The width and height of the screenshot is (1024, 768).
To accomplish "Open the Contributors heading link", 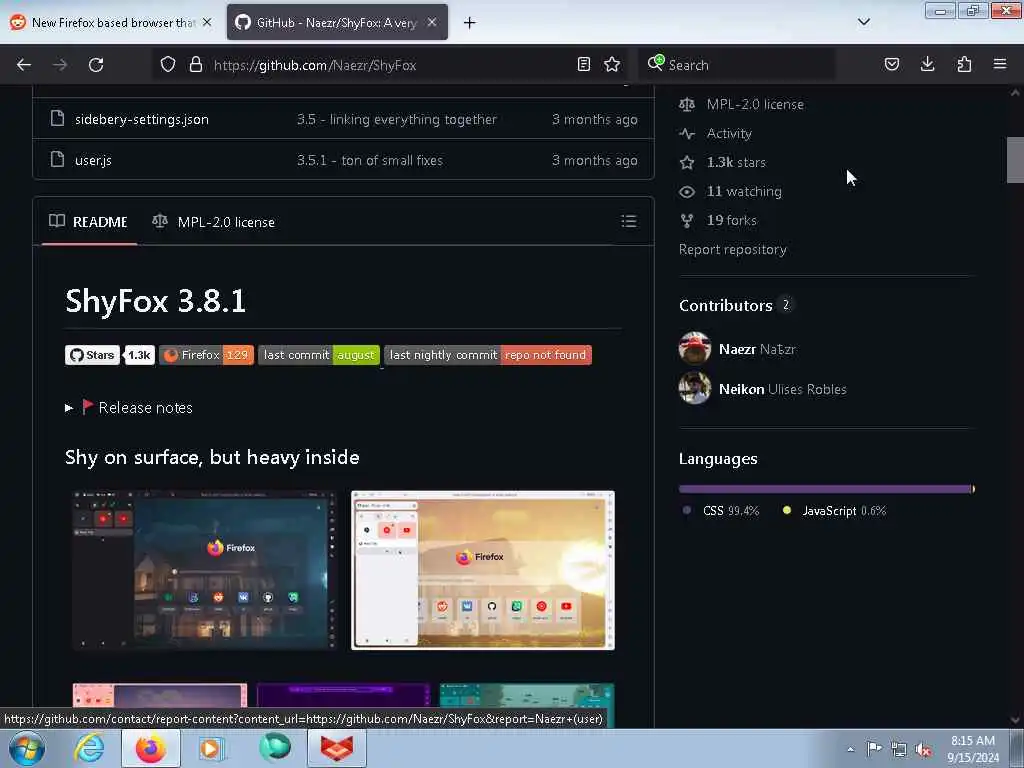I will point(726,305).
